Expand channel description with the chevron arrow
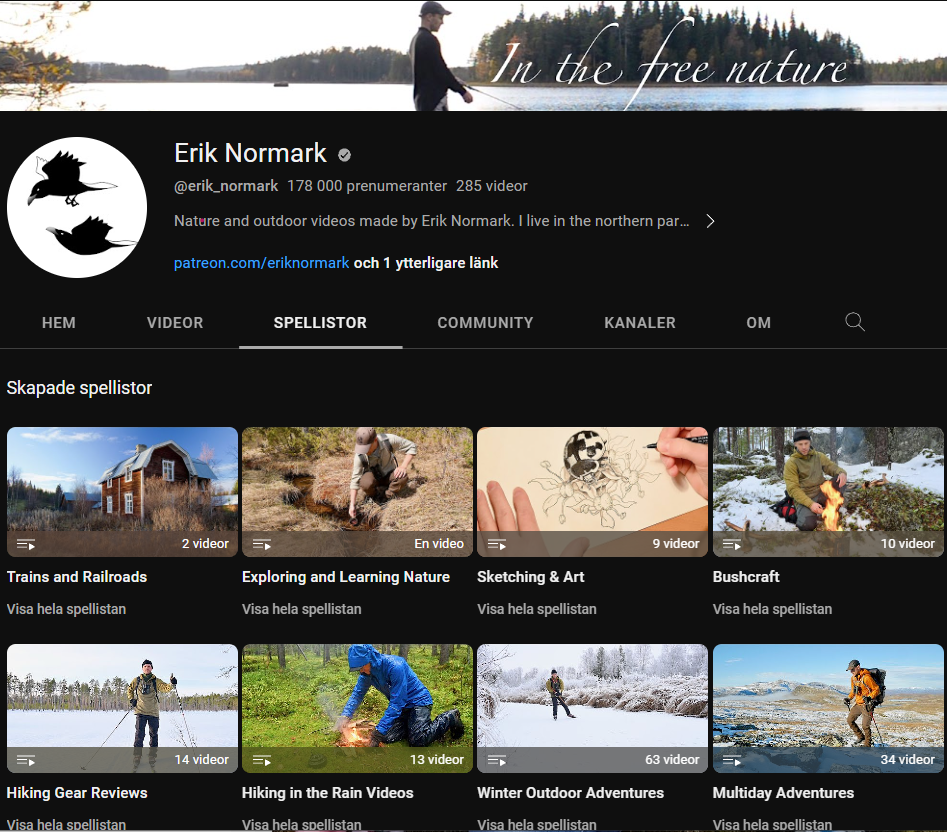 pos(711,221)
